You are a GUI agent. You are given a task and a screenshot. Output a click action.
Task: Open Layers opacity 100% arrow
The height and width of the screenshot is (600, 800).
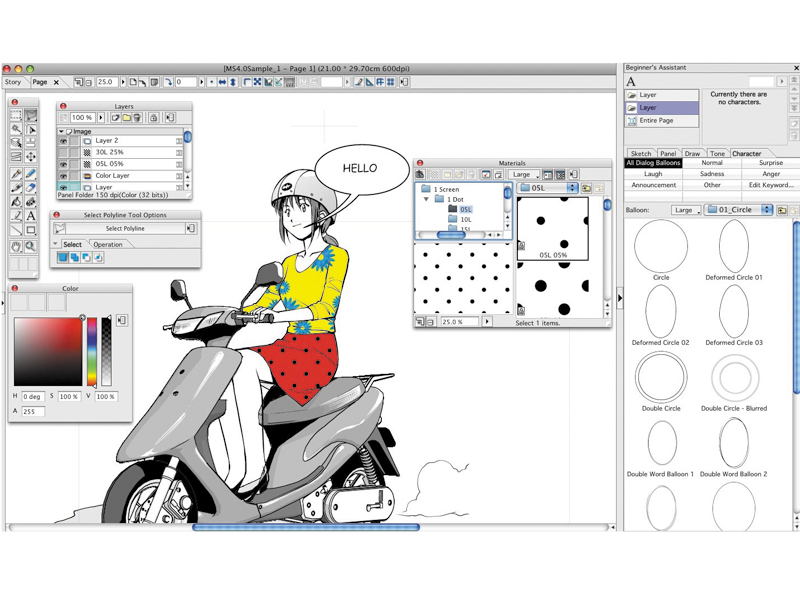tap(101, 118)
